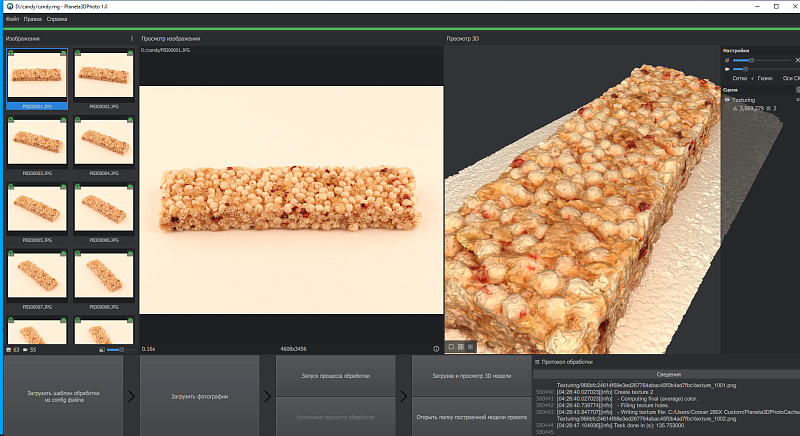Enable the Сетка checkbox
Screen dimensions: 800x436
click(x=728, y=78)
